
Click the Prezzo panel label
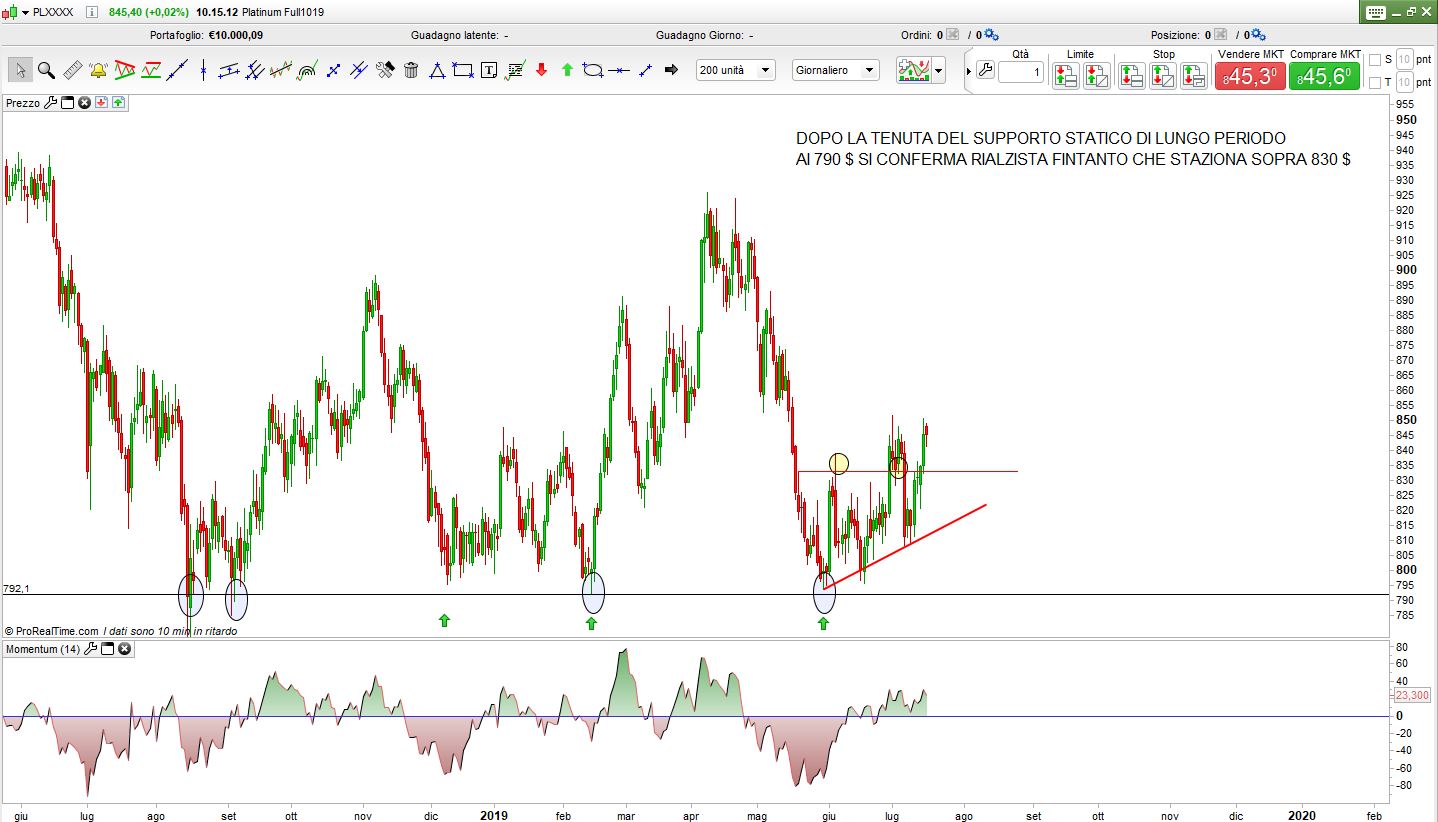pos(23,102)
